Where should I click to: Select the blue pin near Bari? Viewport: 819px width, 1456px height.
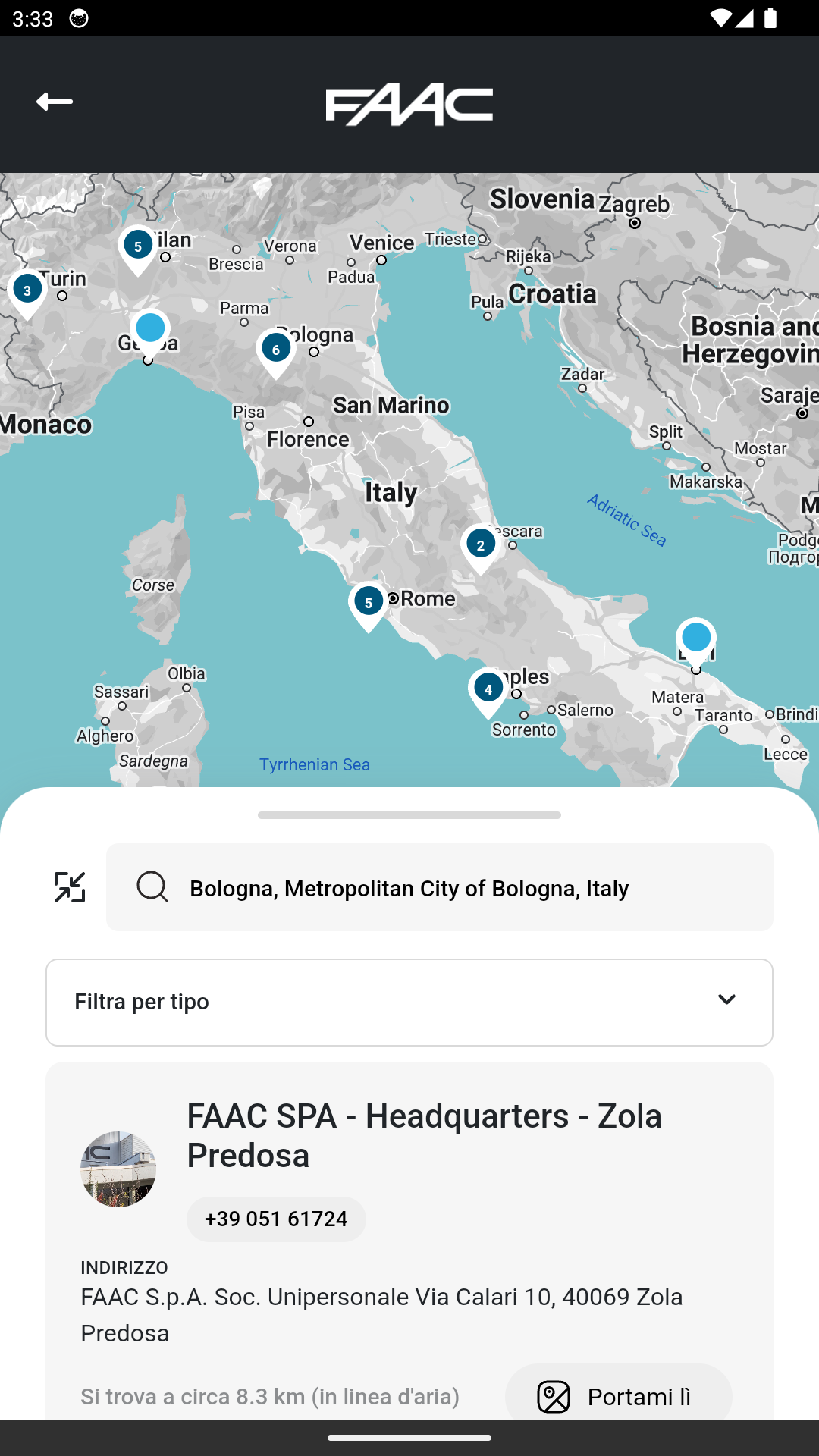(x=696, y=639)
